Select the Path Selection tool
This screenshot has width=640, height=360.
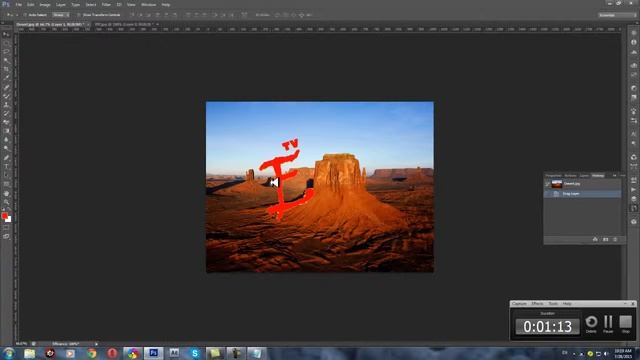pos(6,176)
